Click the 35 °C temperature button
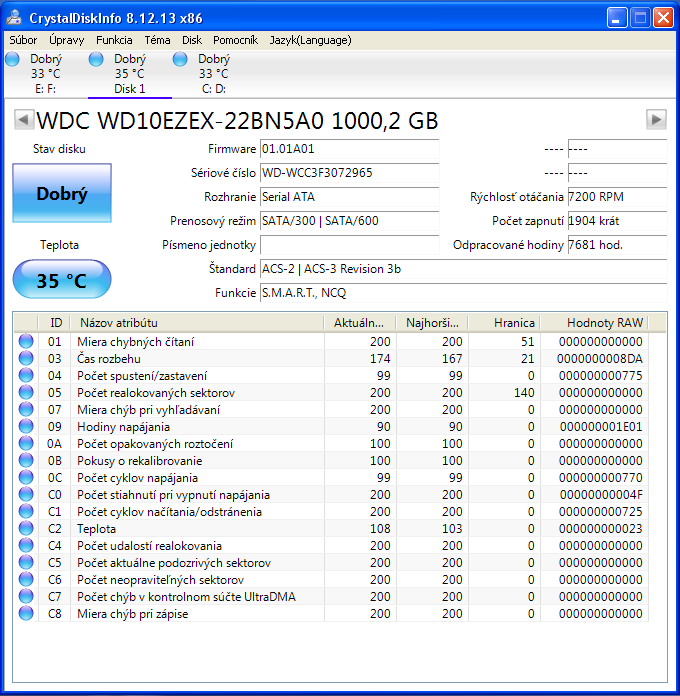 tap(62, 280)
